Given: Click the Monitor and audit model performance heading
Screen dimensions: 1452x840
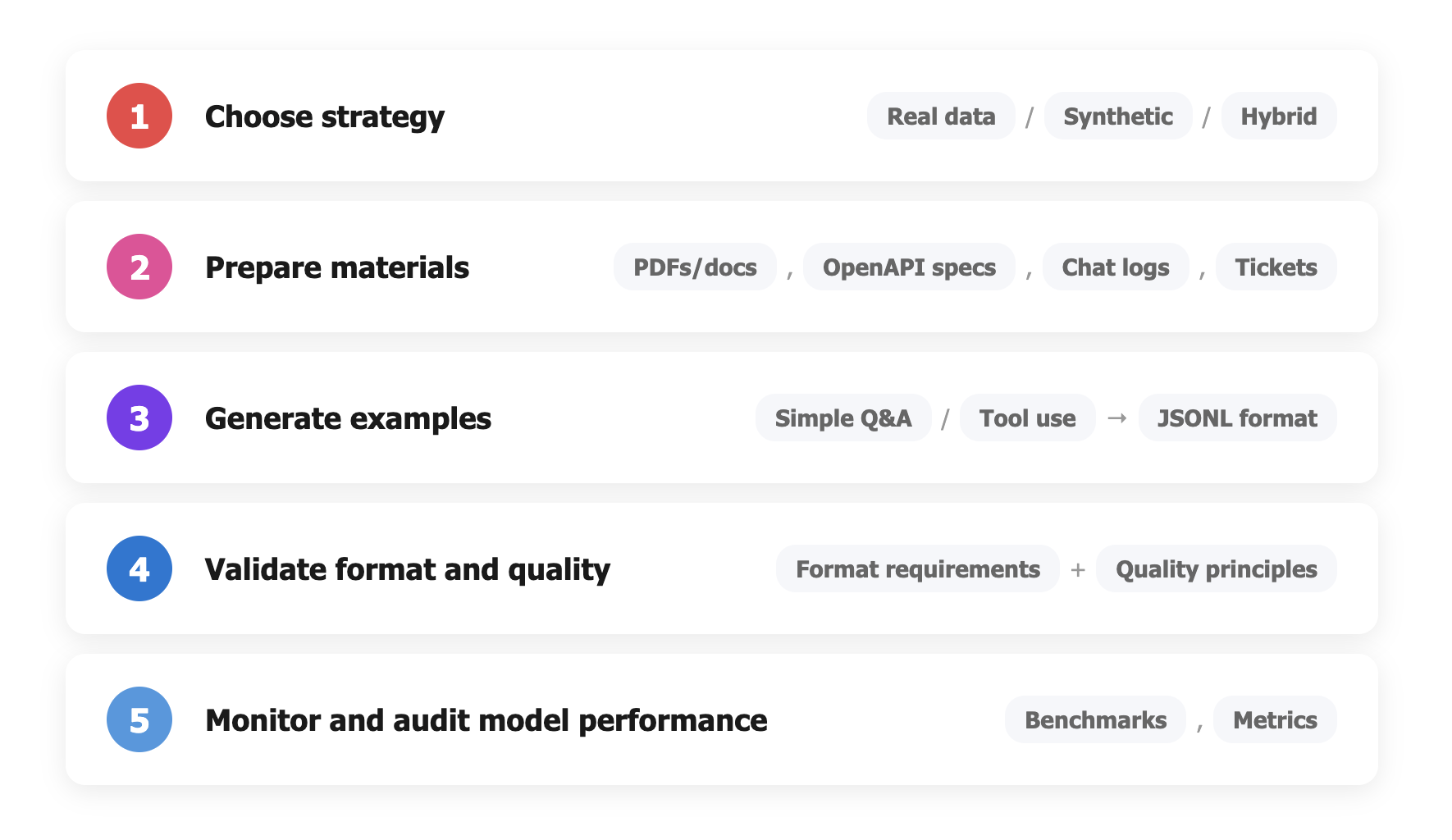Looking at the screenshot, I should point(486,720).
